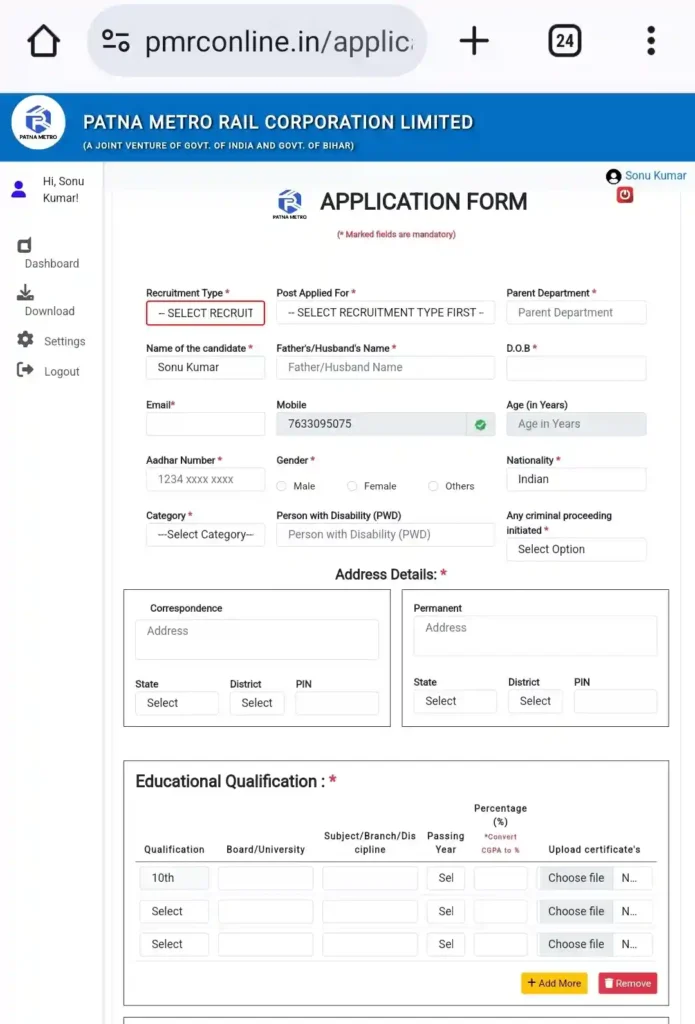Click Choose file in the 10th row

pyautogui.click(x=576, y=878)
